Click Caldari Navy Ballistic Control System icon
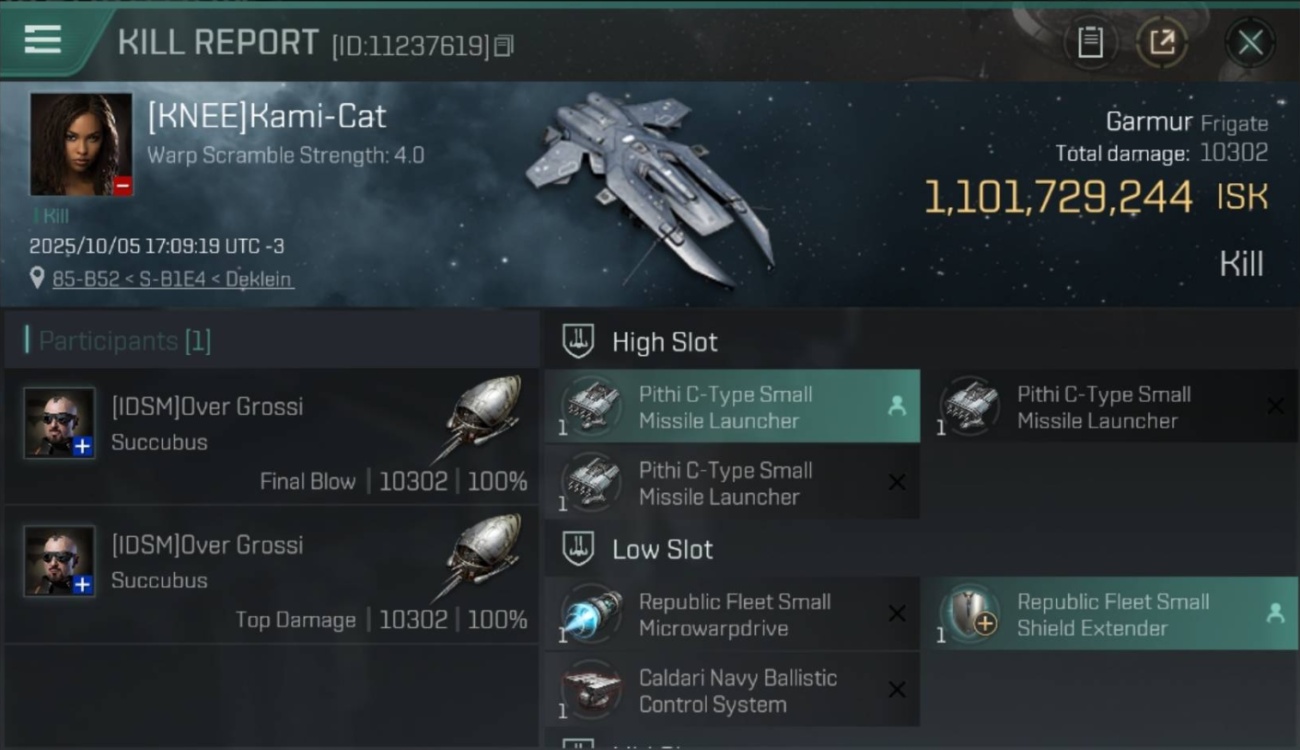This screenshot has height=750, width=1300. tap(591, 690)
